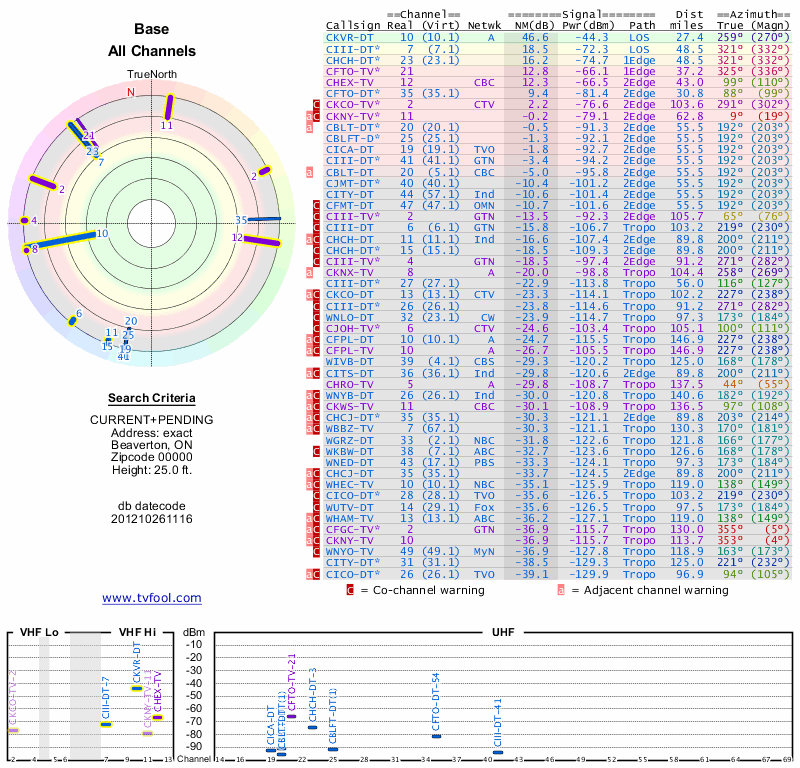Click the WKBW-DT callsign in the table

pos(350,451)
